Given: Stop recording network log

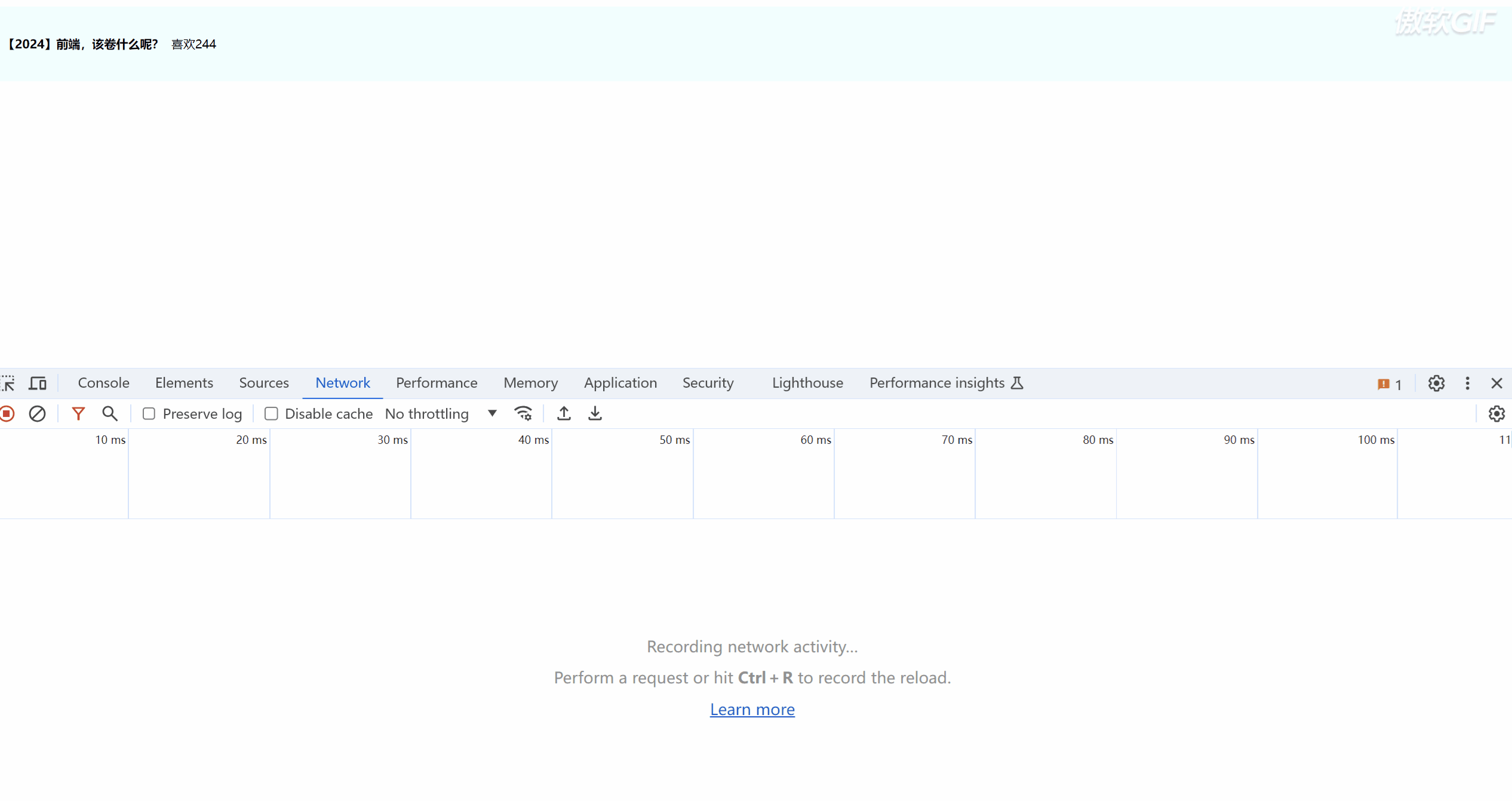Looking at the screenshot, I should 7,414.
